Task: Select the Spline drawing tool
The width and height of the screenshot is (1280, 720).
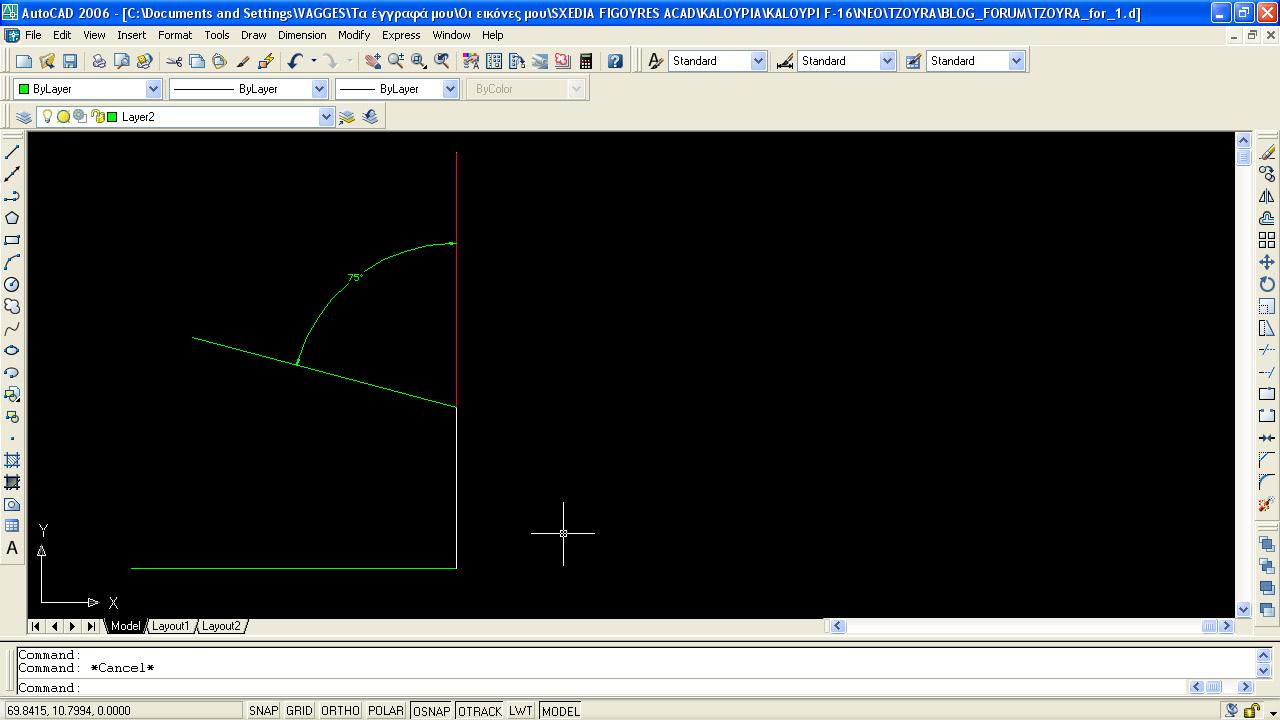Action: pyautogui.click(x=12, y=328)
